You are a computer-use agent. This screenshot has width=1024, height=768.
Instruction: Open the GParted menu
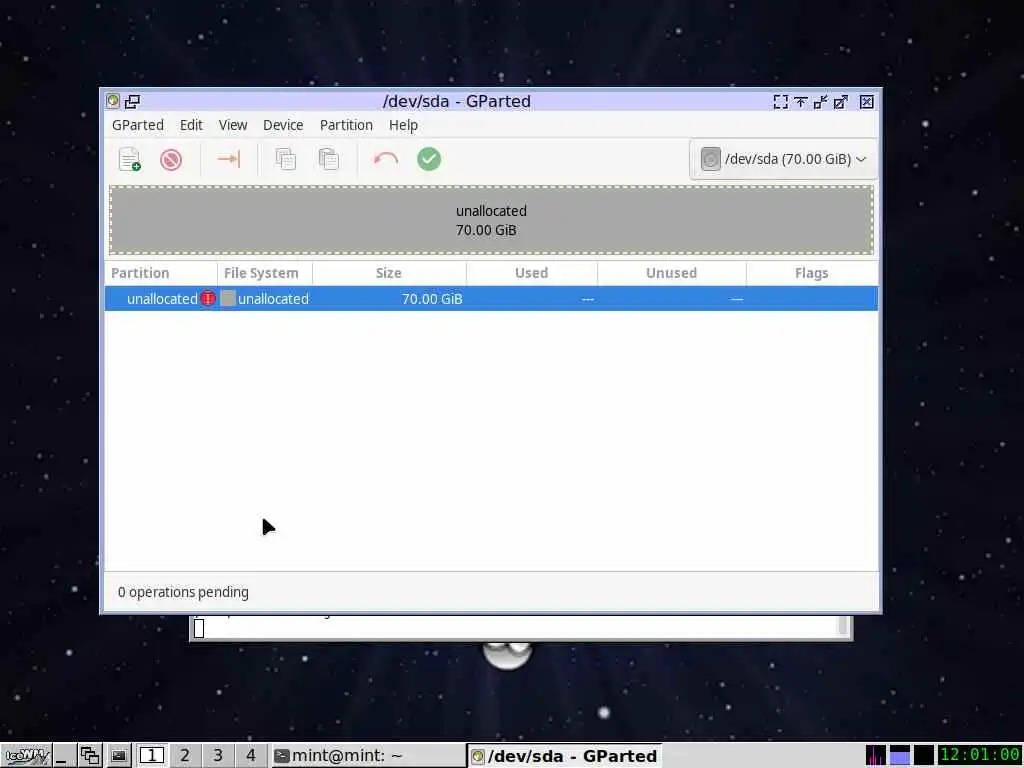[138, 125]
